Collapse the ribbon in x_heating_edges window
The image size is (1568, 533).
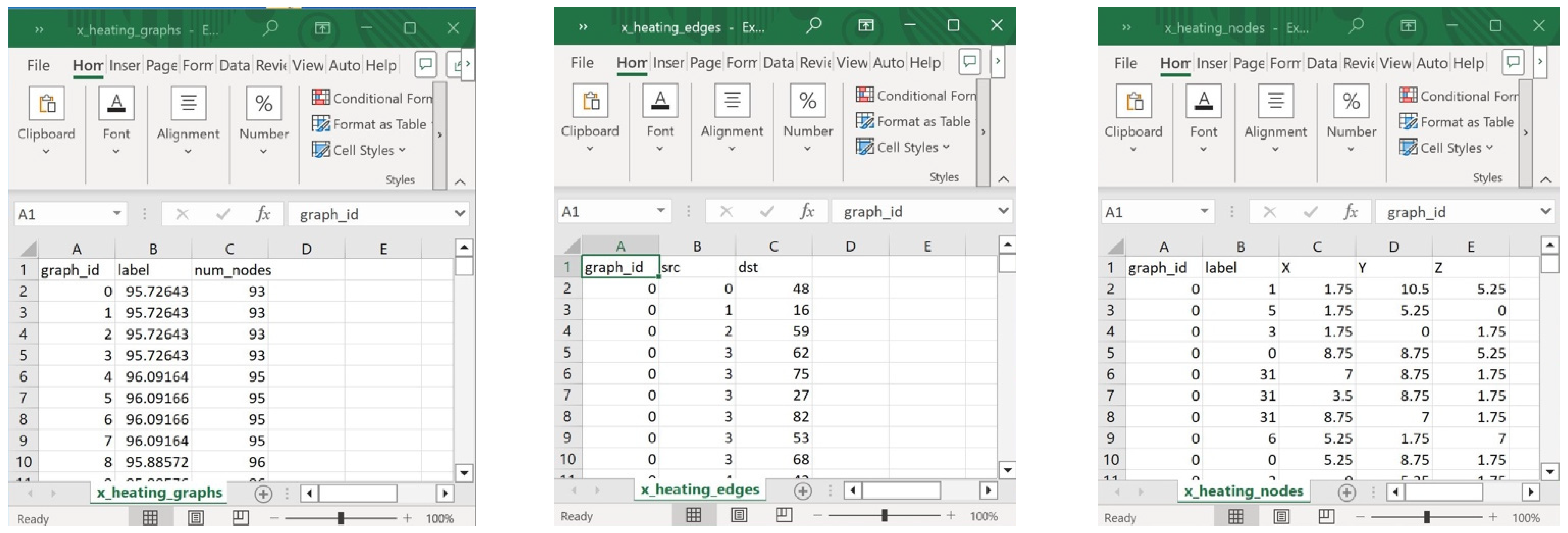click(x=1003, y=179)
